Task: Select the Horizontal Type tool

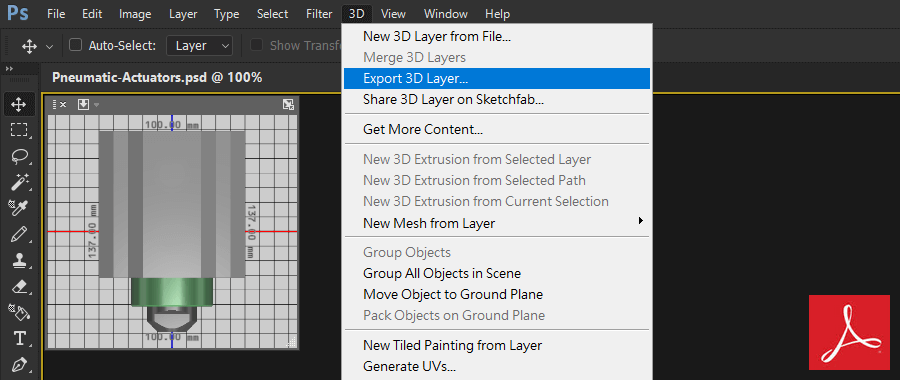Action: point(19,338)
